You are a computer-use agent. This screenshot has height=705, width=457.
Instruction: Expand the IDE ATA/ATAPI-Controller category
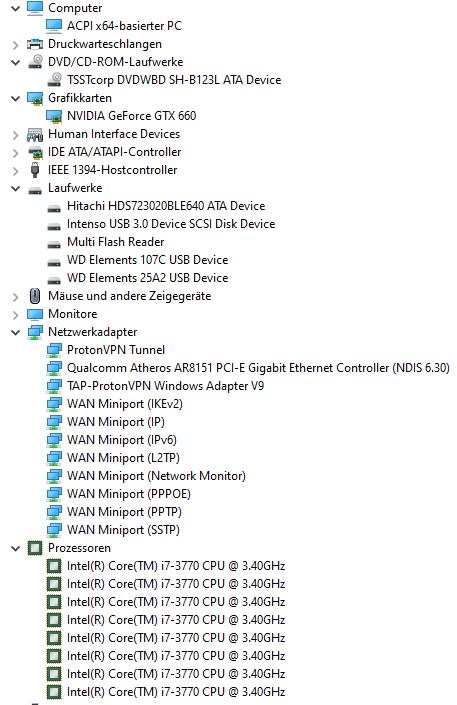[16, 152]
